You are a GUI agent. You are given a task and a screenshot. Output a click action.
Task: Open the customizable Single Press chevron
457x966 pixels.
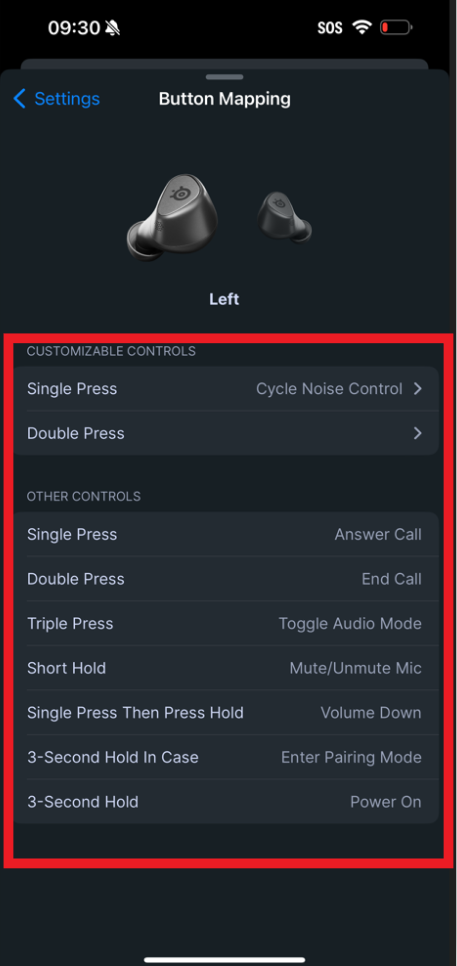418,389
